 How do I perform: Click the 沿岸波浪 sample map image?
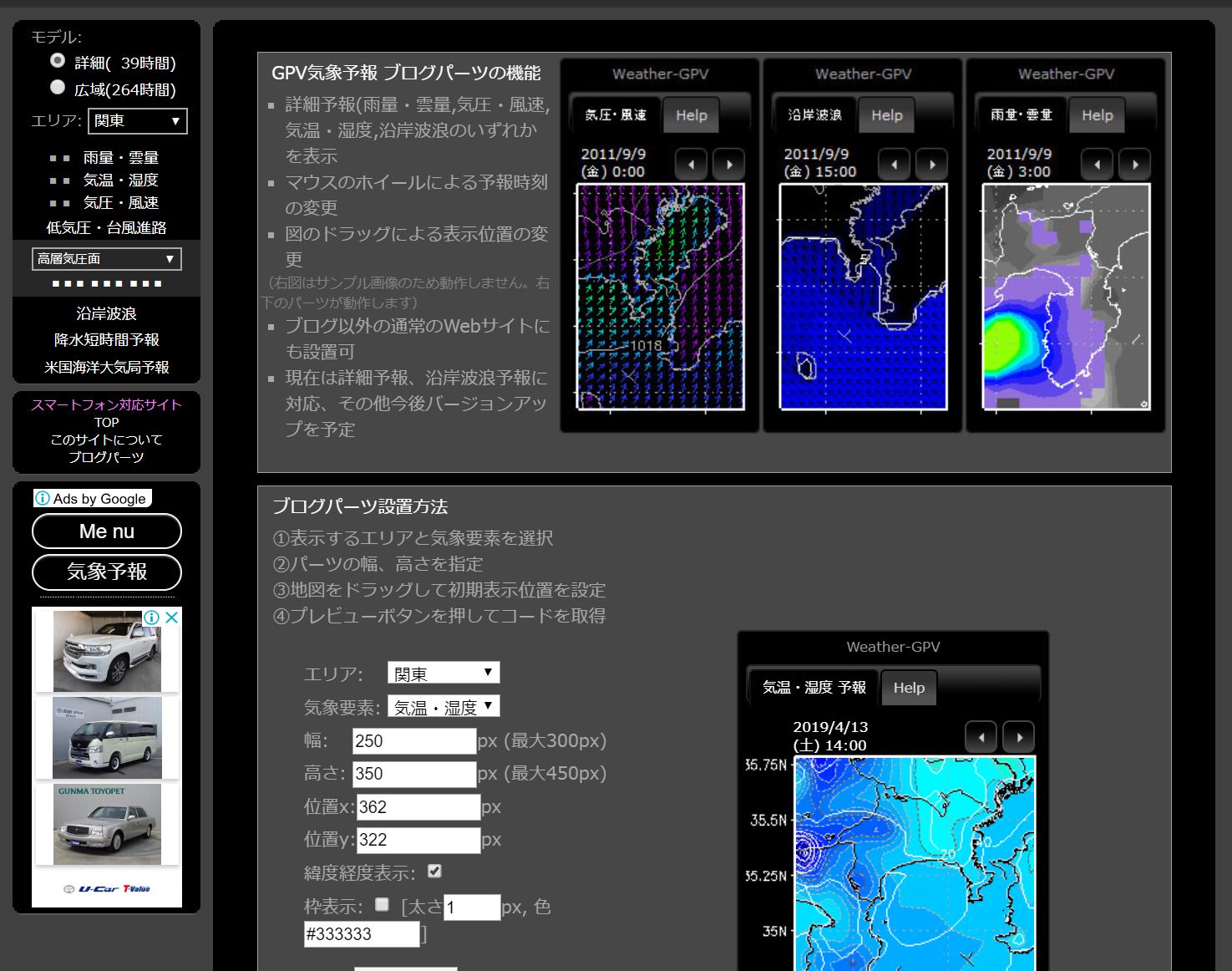click(x=864, y=297)
